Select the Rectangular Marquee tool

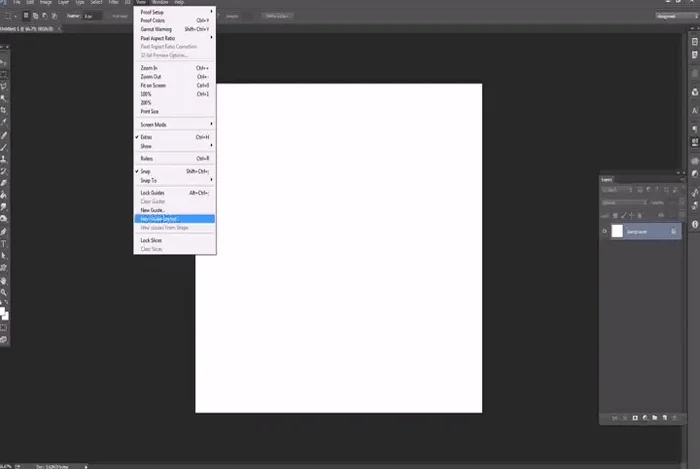coord(4,75)
